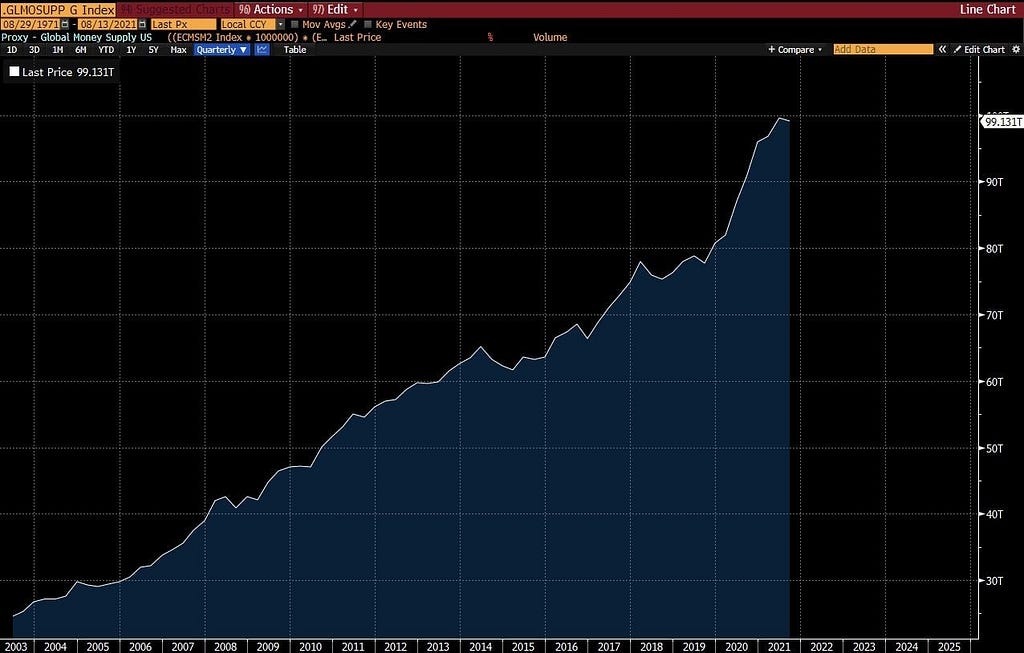Click the 2003 x-axis label
The height and width of the screenshot is (653, 1024).
tap(16, 646)
